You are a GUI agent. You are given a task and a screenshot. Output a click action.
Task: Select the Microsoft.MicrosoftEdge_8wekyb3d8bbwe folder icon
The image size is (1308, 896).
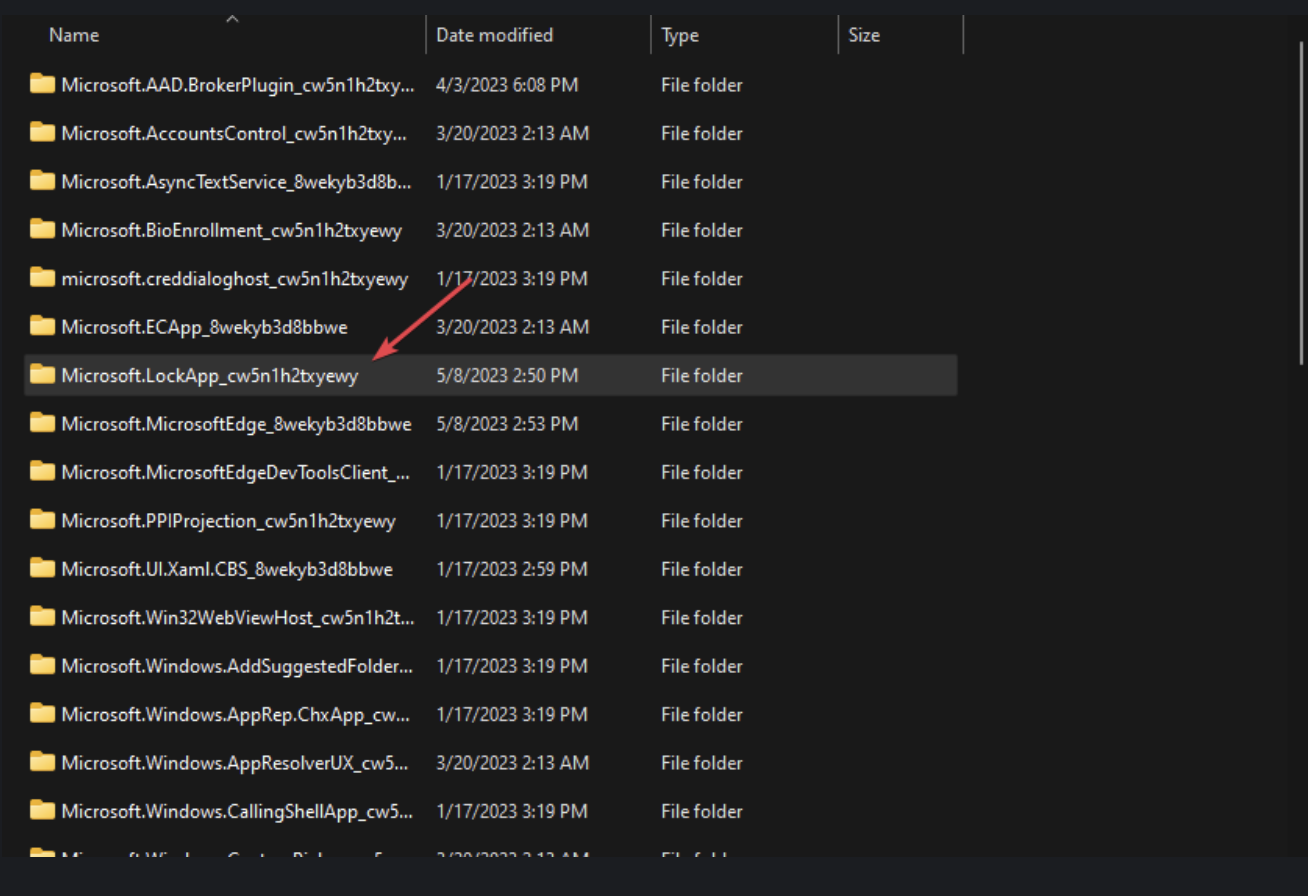coord(42,423)
